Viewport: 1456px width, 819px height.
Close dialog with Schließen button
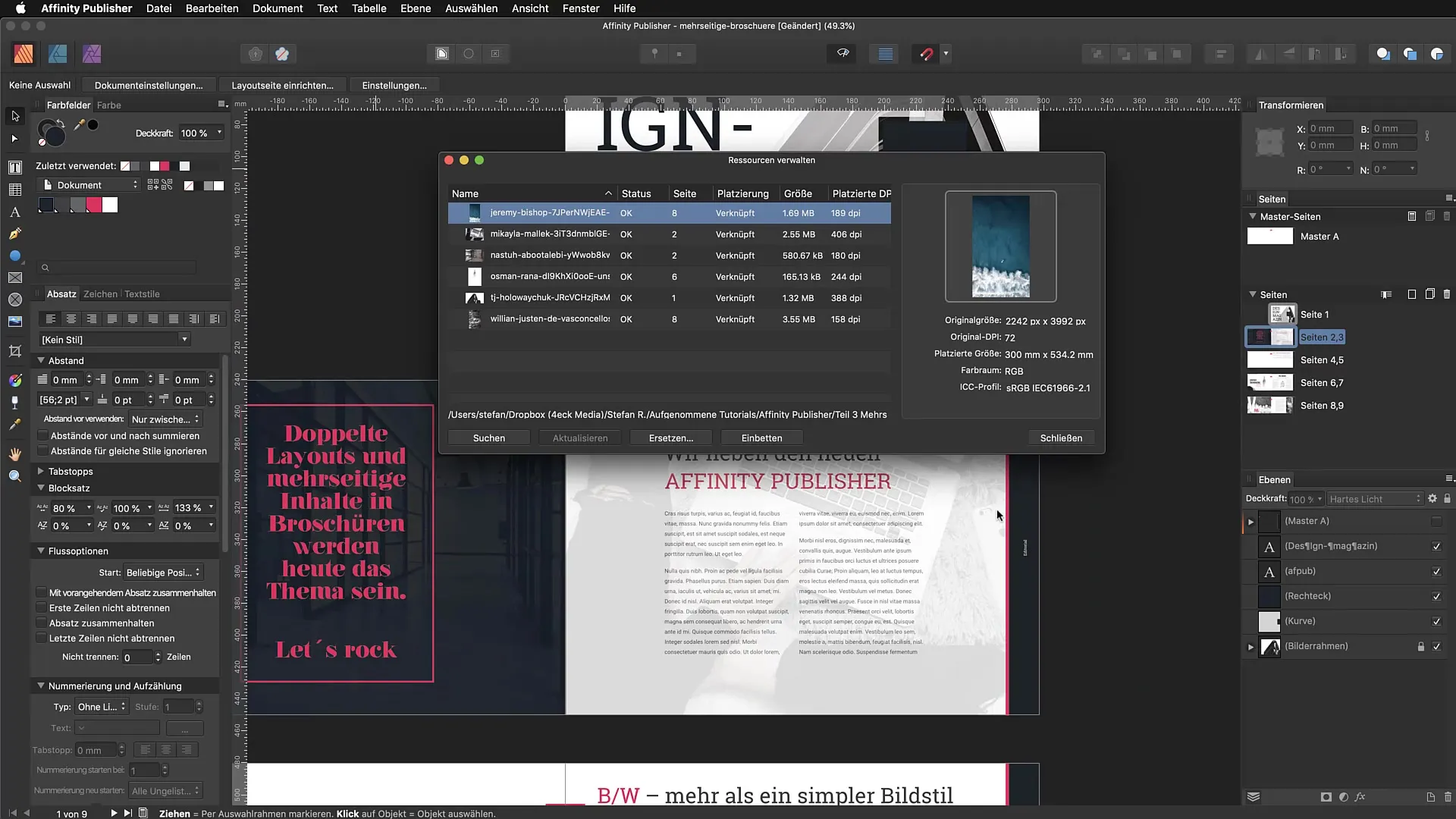point(1061,438)
